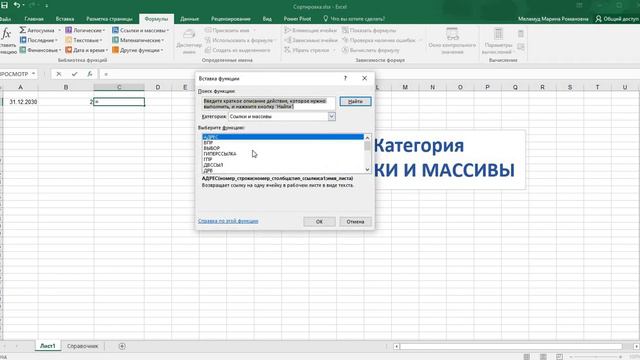Click column header D
This screenshot has height=360, width=640.
[x=158, y=87]
